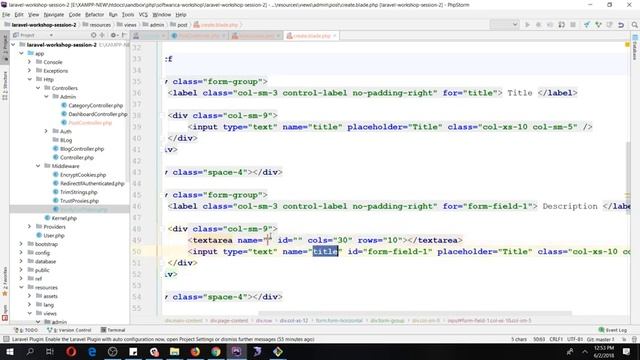
Task: Click the Debug bug icon in toolbar
Action: (538, 25)
